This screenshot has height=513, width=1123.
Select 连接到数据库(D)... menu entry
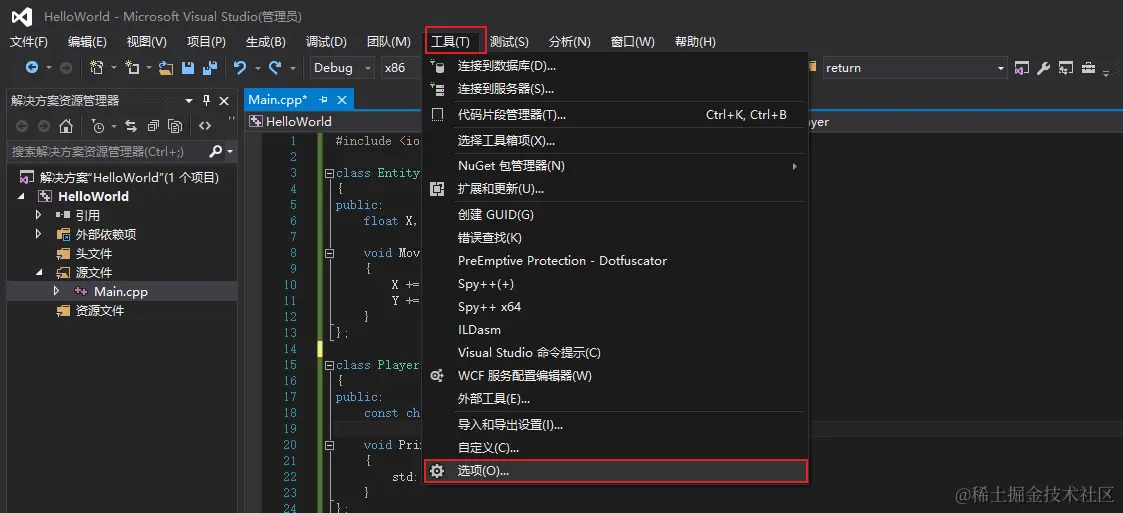(x=615, y=66)
